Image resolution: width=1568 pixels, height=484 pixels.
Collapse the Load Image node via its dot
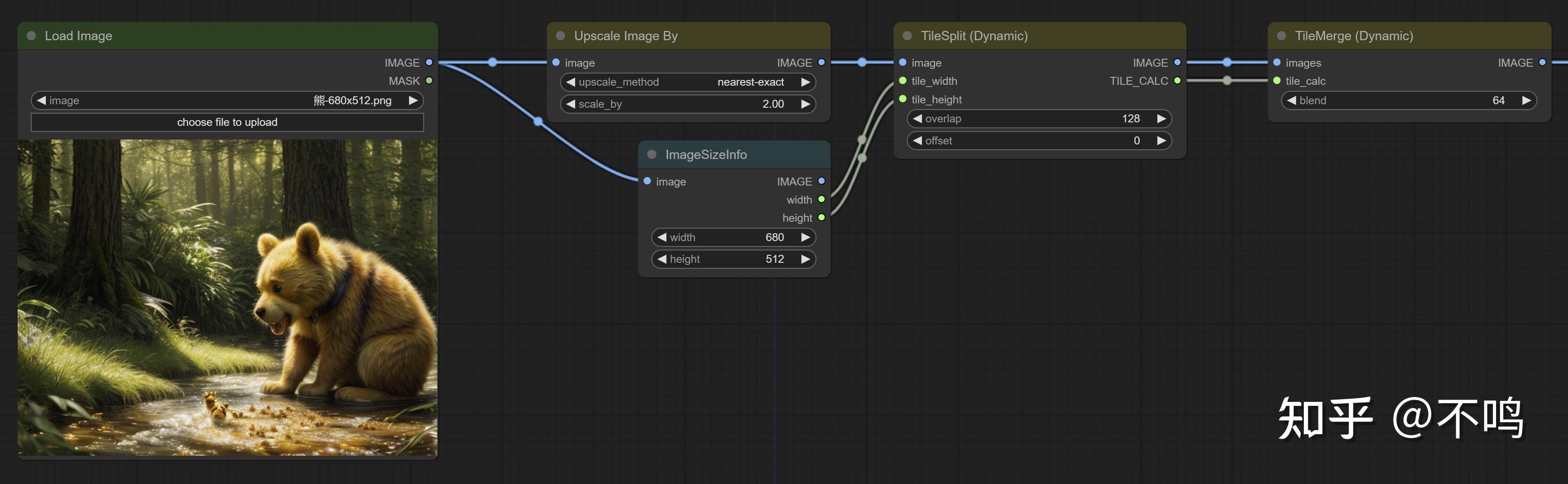(31, 36)
